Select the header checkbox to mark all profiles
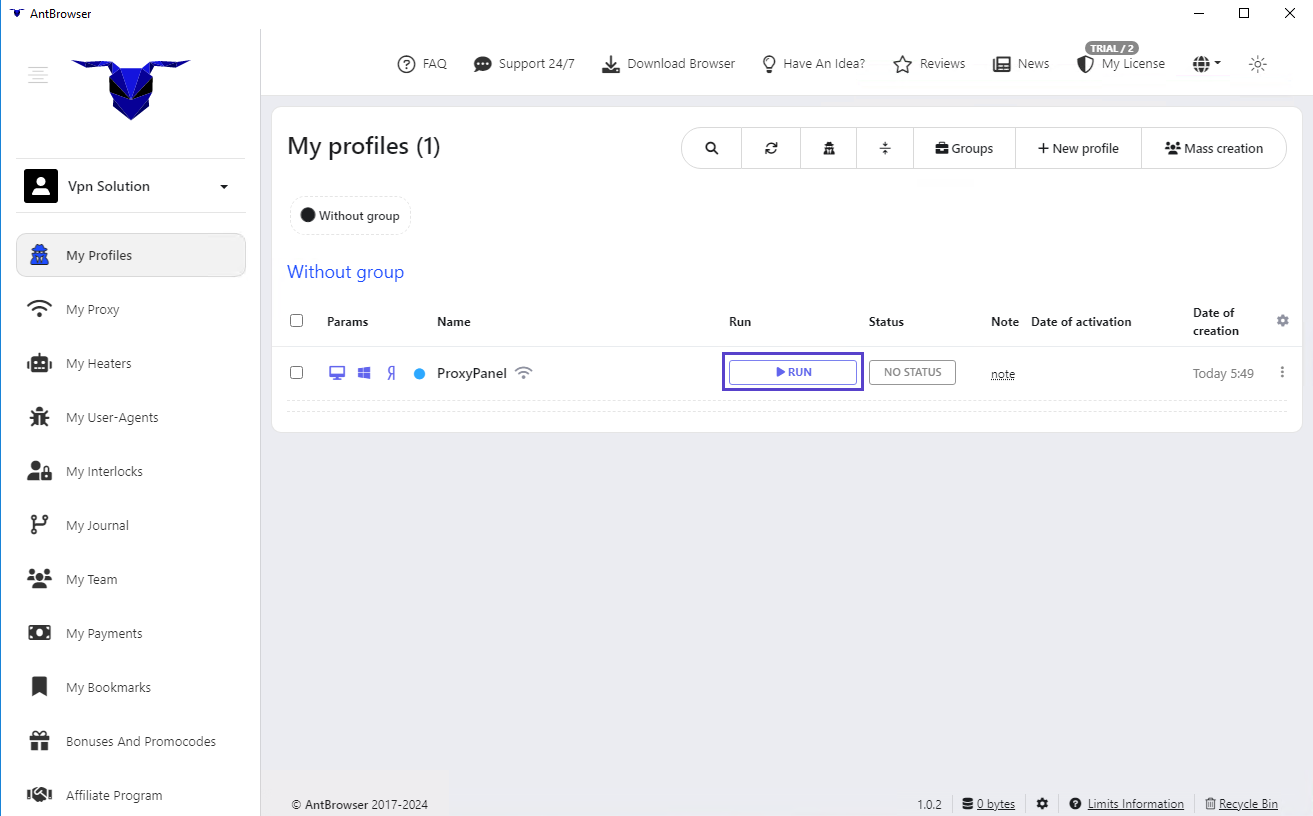The width and height of the screenshot is (1313, 816). coord(296,320)
